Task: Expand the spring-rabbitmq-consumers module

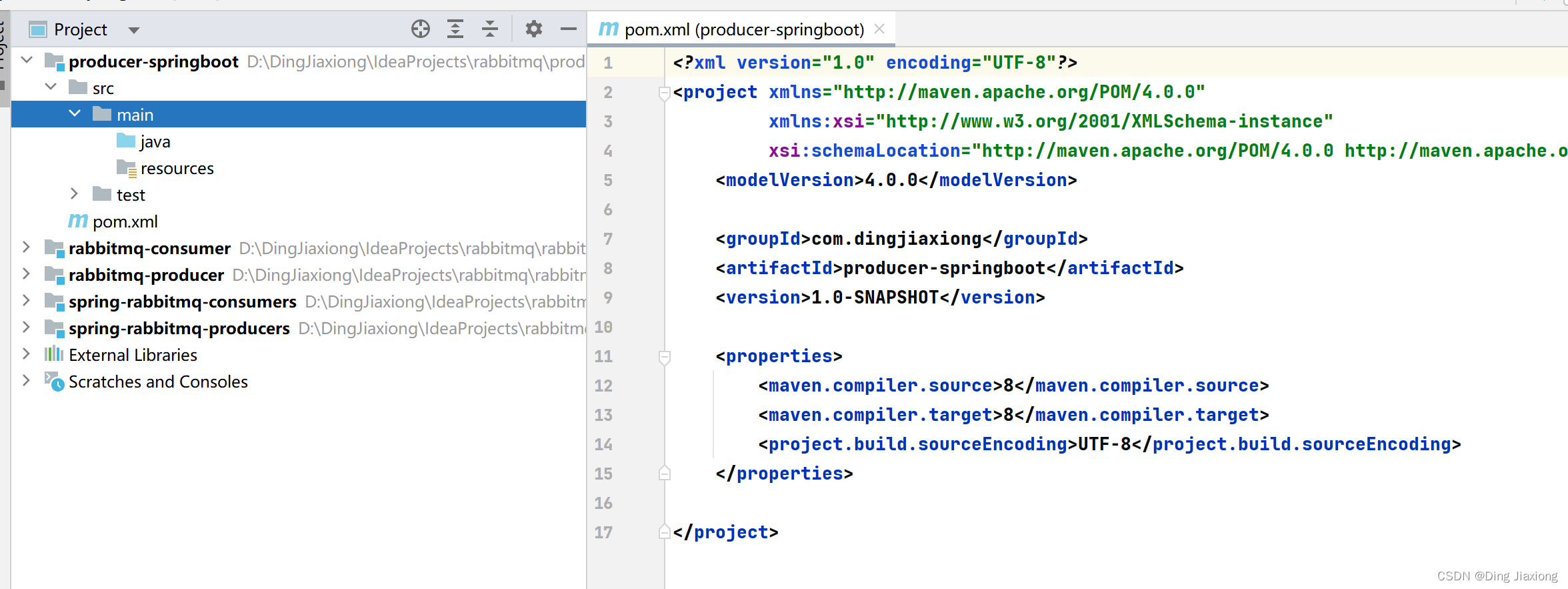Action: [27, 300]
